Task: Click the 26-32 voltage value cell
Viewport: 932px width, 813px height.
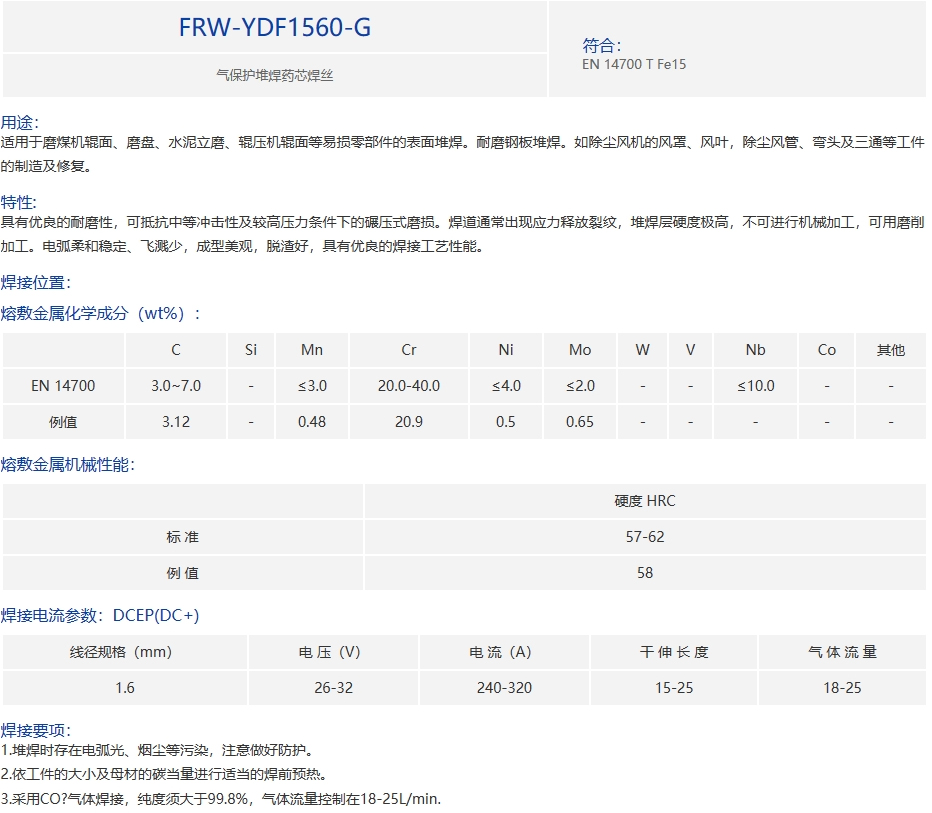Action: click(333, 688)
